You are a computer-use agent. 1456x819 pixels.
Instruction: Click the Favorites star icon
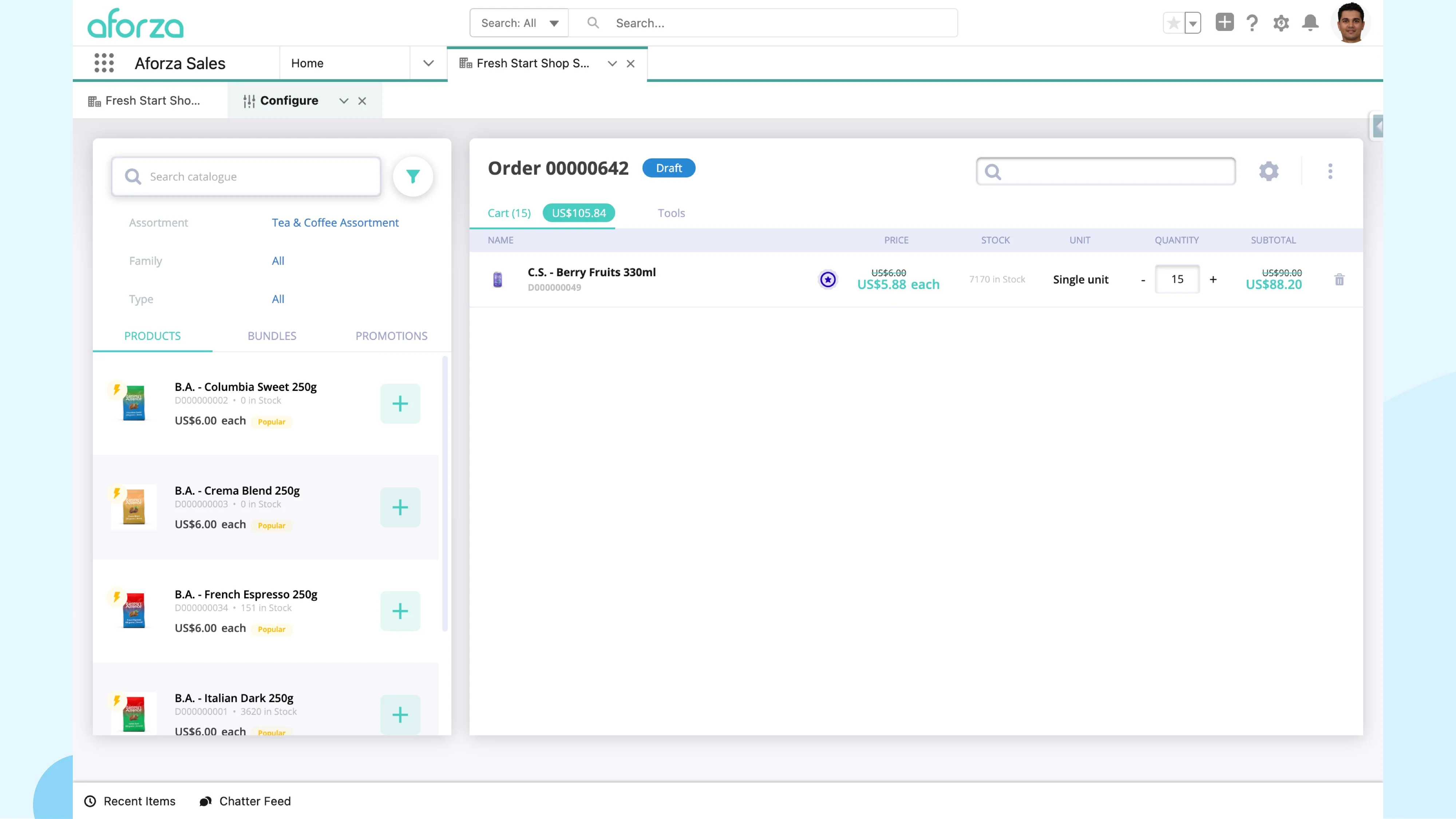[x=1174, y=23]
